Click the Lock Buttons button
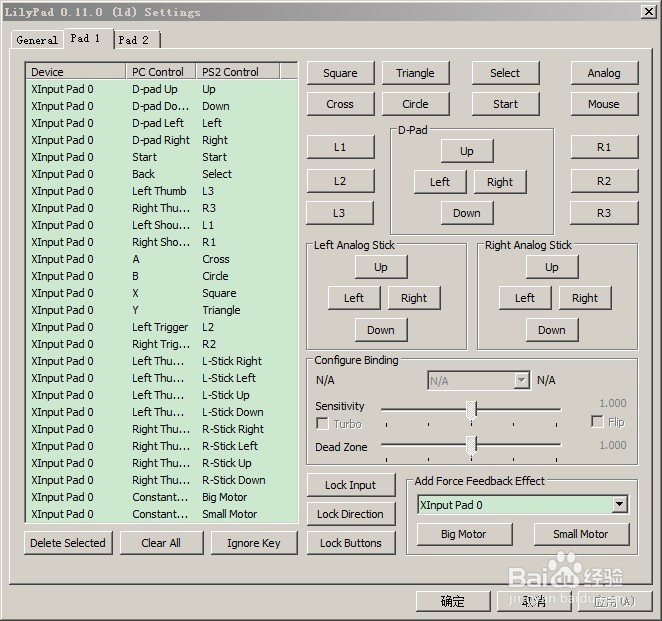This screenshot has height=621, width=662. (351, 543)
